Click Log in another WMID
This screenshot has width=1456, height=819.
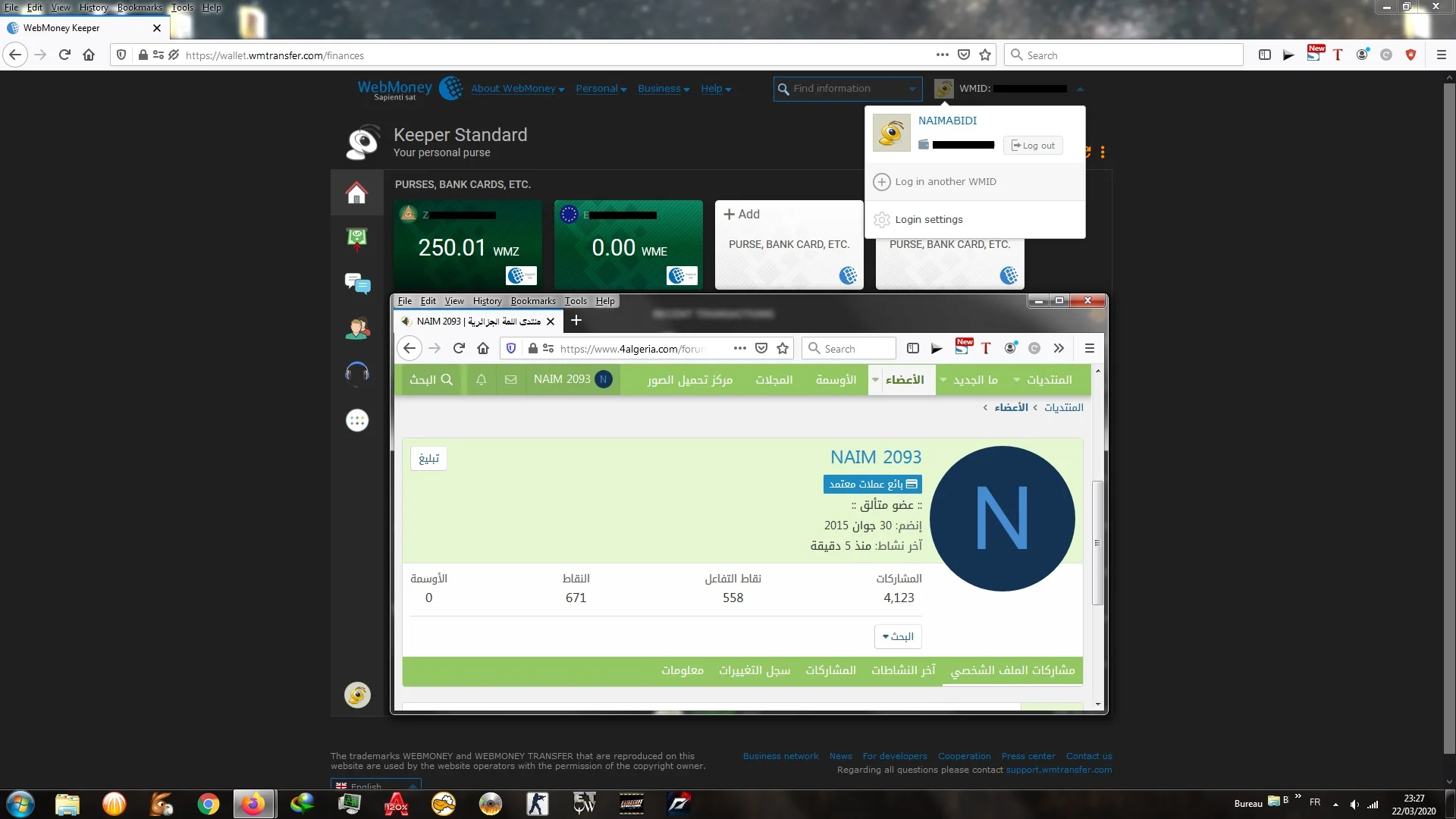945,182
